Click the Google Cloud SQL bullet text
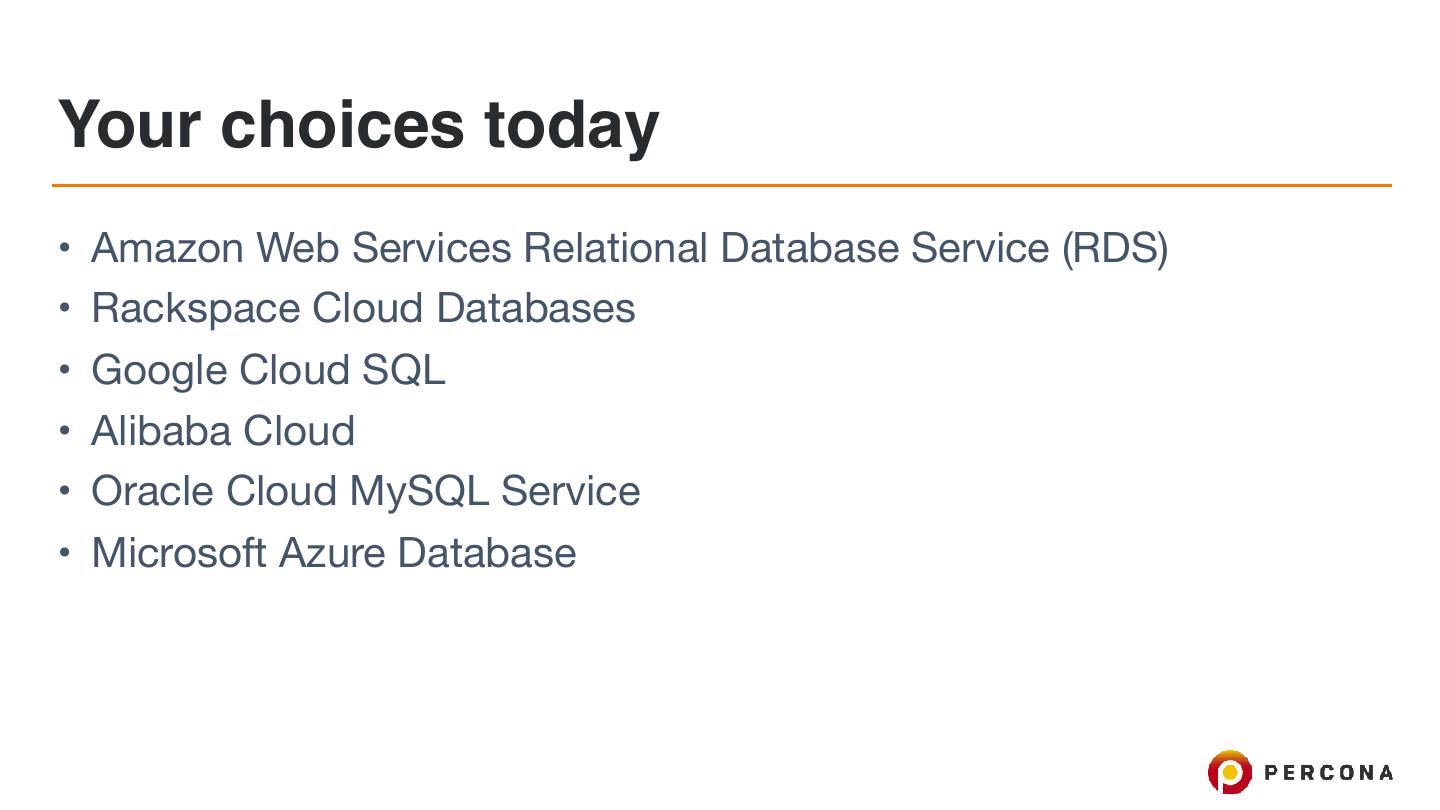Viewport: 1440px width, 810px height. pos(267,370)
